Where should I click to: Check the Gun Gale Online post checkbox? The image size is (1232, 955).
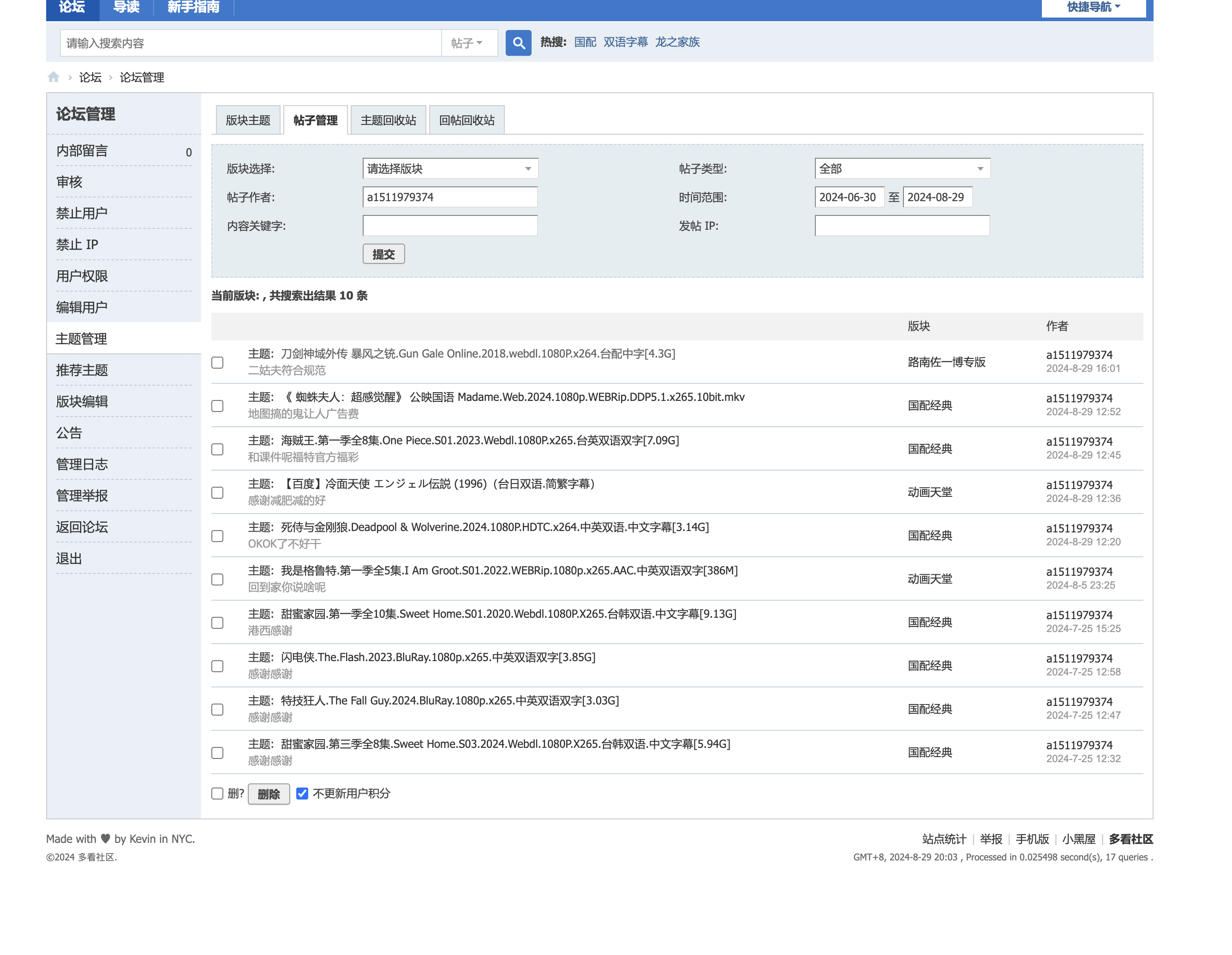click(217, 362)
